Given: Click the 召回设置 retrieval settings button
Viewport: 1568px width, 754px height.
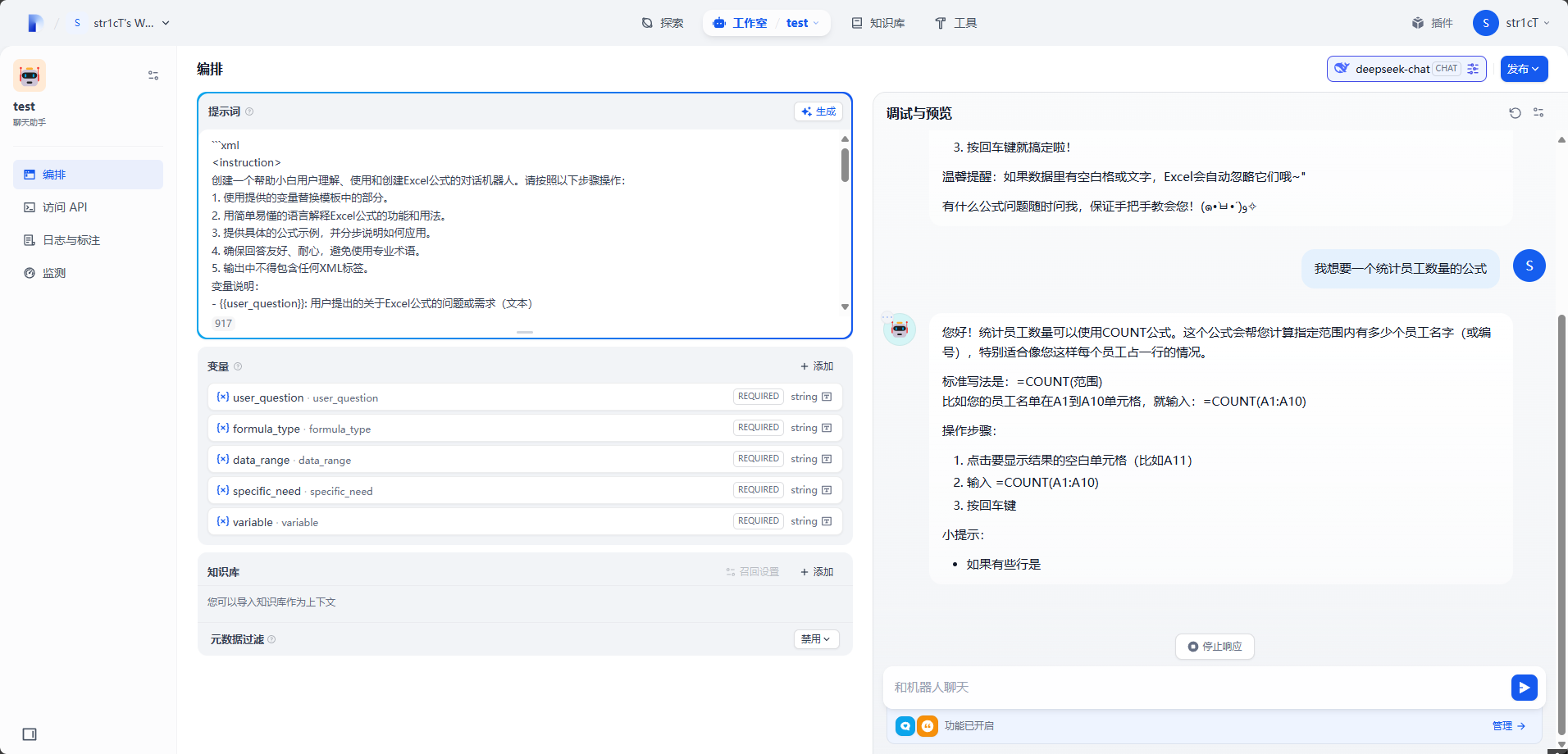Looking at the screenshot, I should pos(752,572).
